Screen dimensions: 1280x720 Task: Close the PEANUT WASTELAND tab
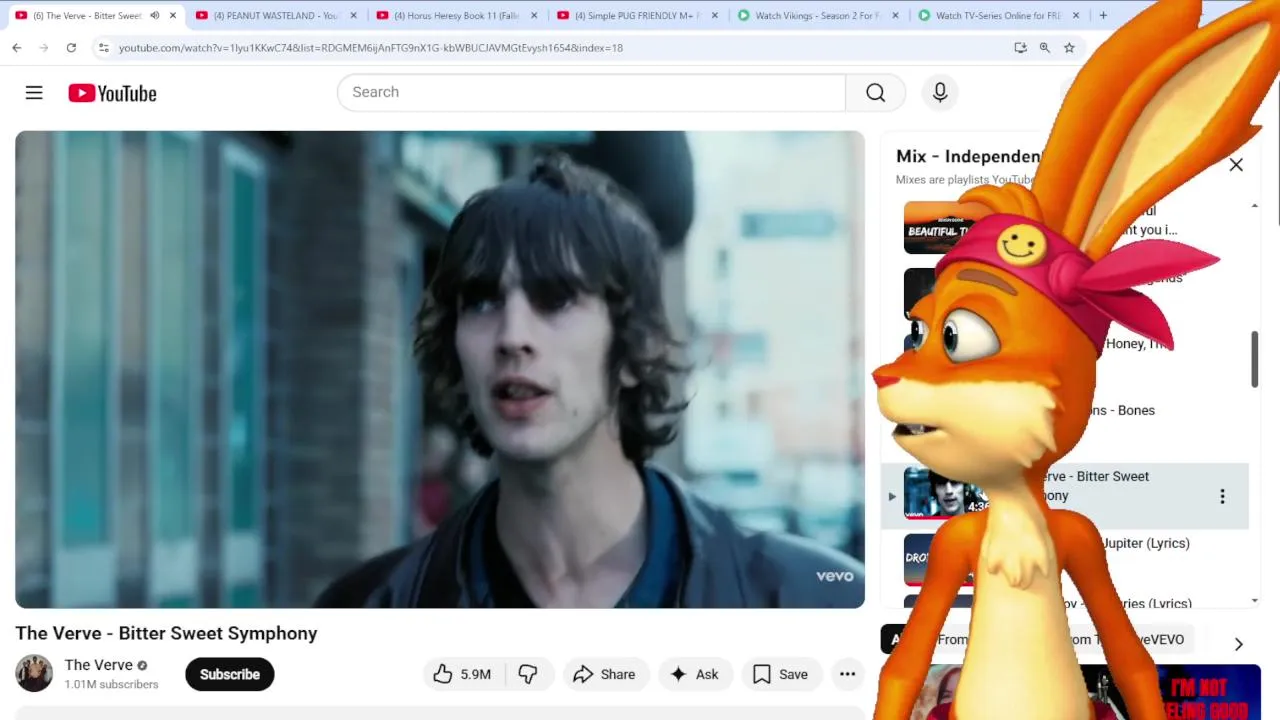tap(353, 15)
